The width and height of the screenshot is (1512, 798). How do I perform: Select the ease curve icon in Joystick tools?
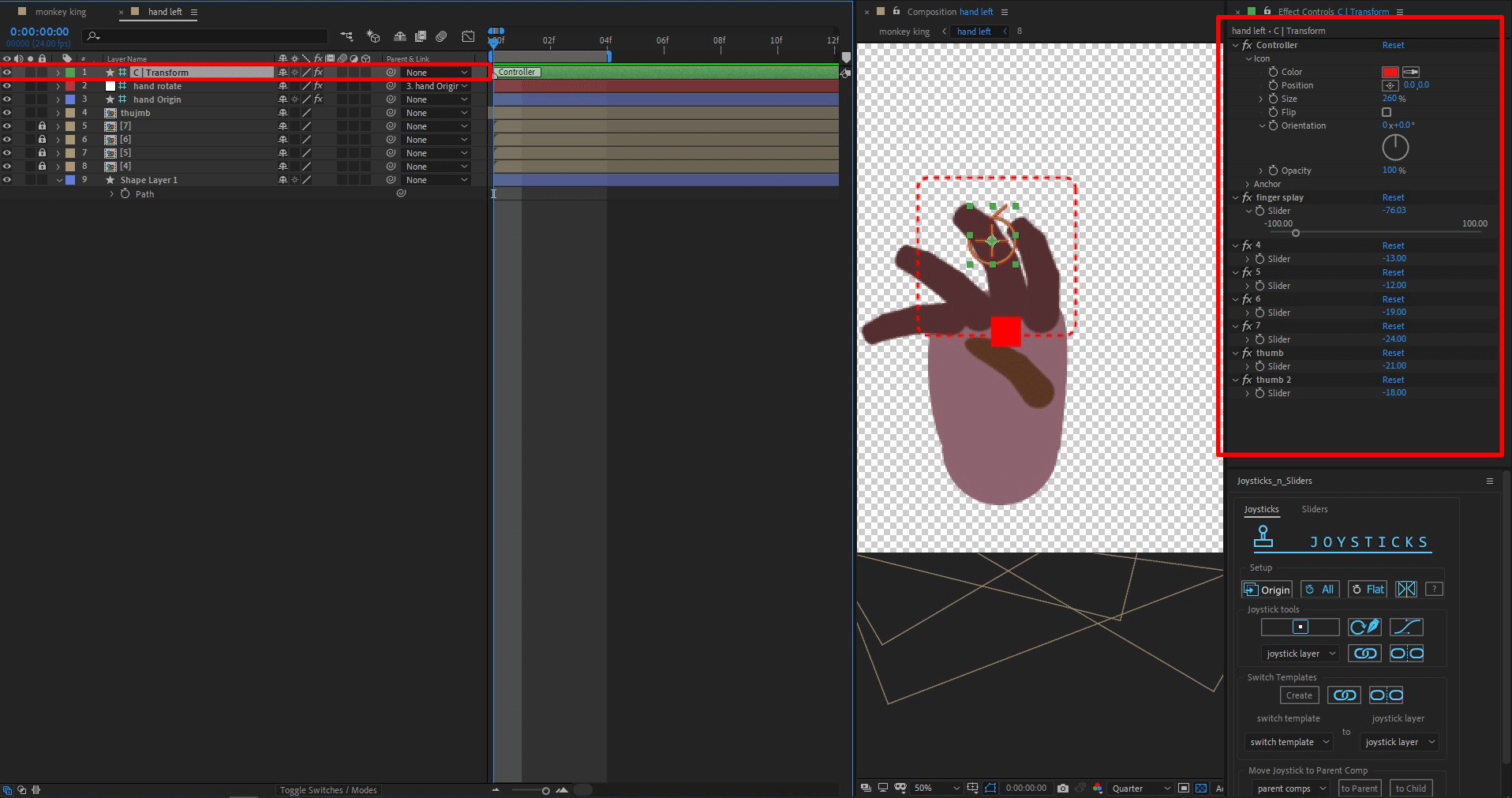(1408, 628)
